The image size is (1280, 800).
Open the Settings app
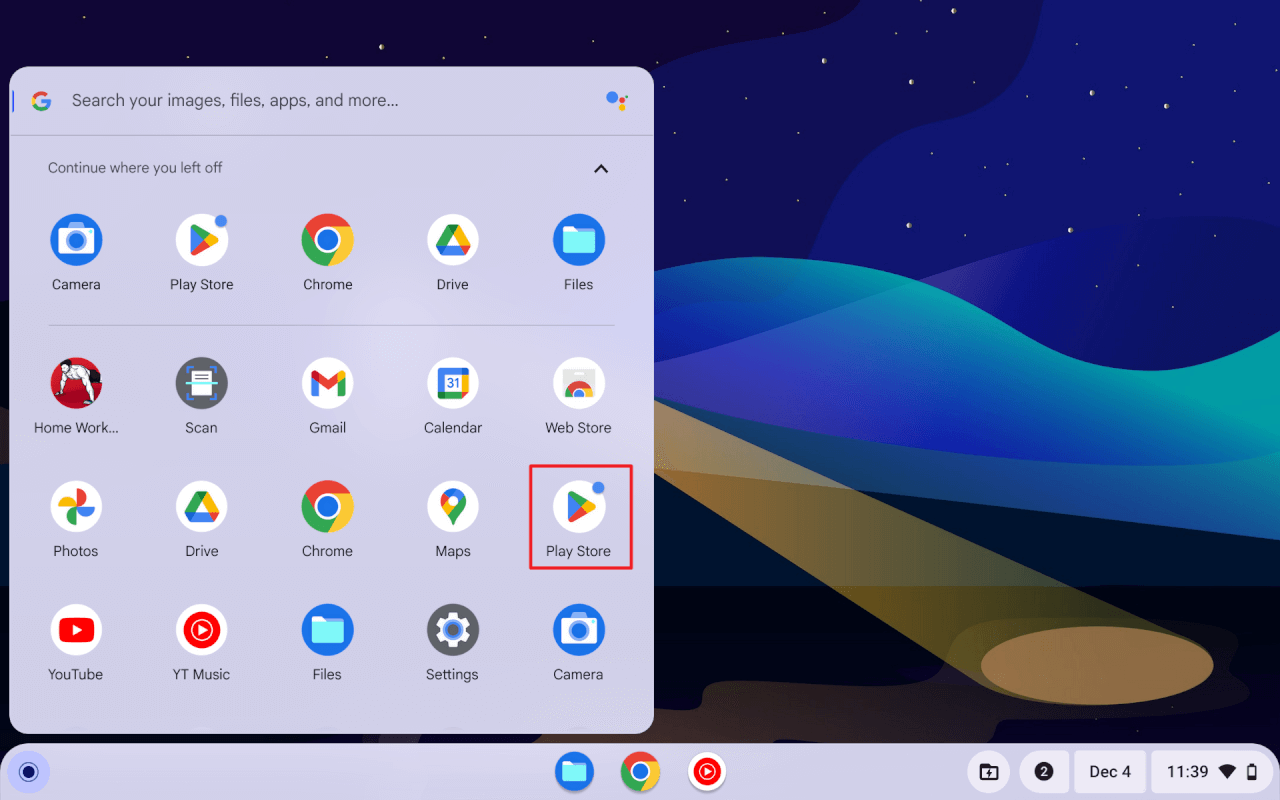[453, 630]
